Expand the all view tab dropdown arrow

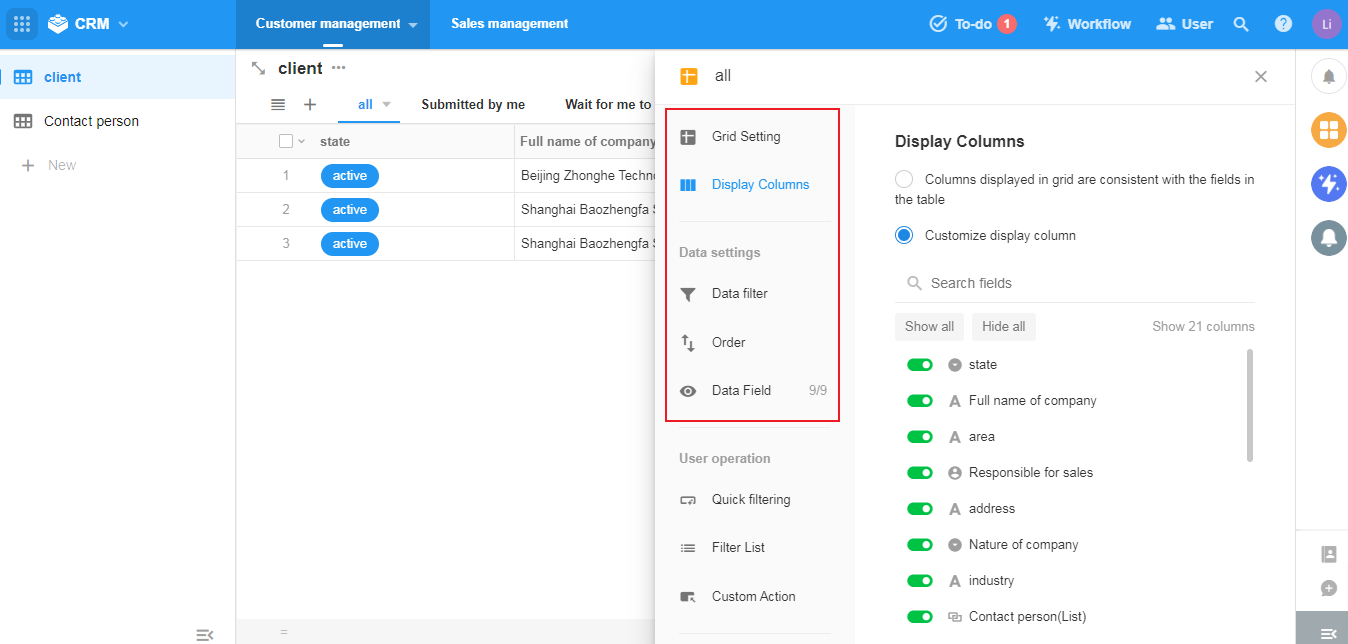click(x=386, y=104)
